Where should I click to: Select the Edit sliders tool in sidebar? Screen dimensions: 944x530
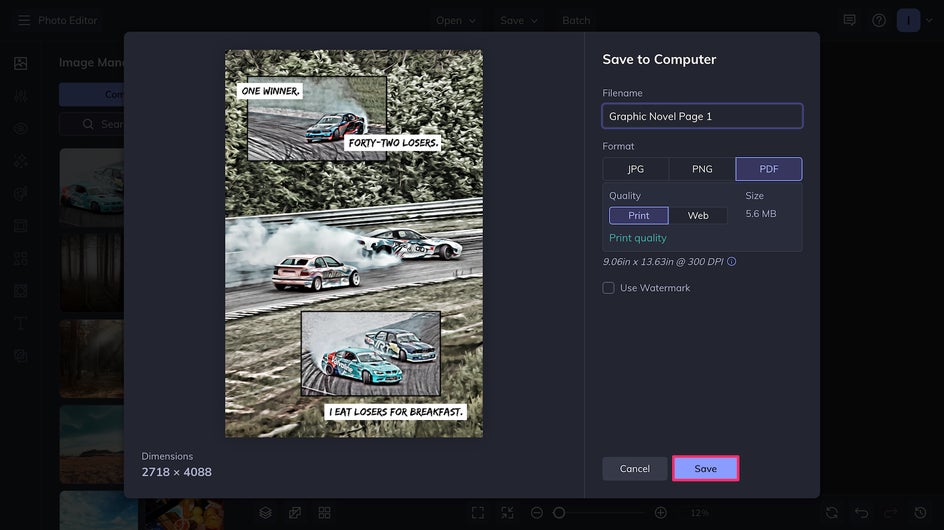(20, 96)
